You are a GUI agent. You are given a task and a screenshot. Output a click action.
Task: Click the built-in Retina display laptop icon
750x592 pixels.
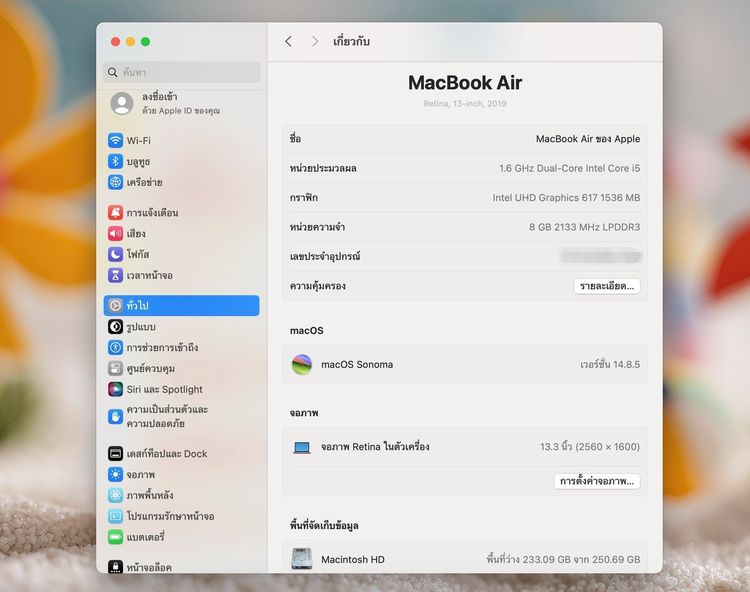302,447
